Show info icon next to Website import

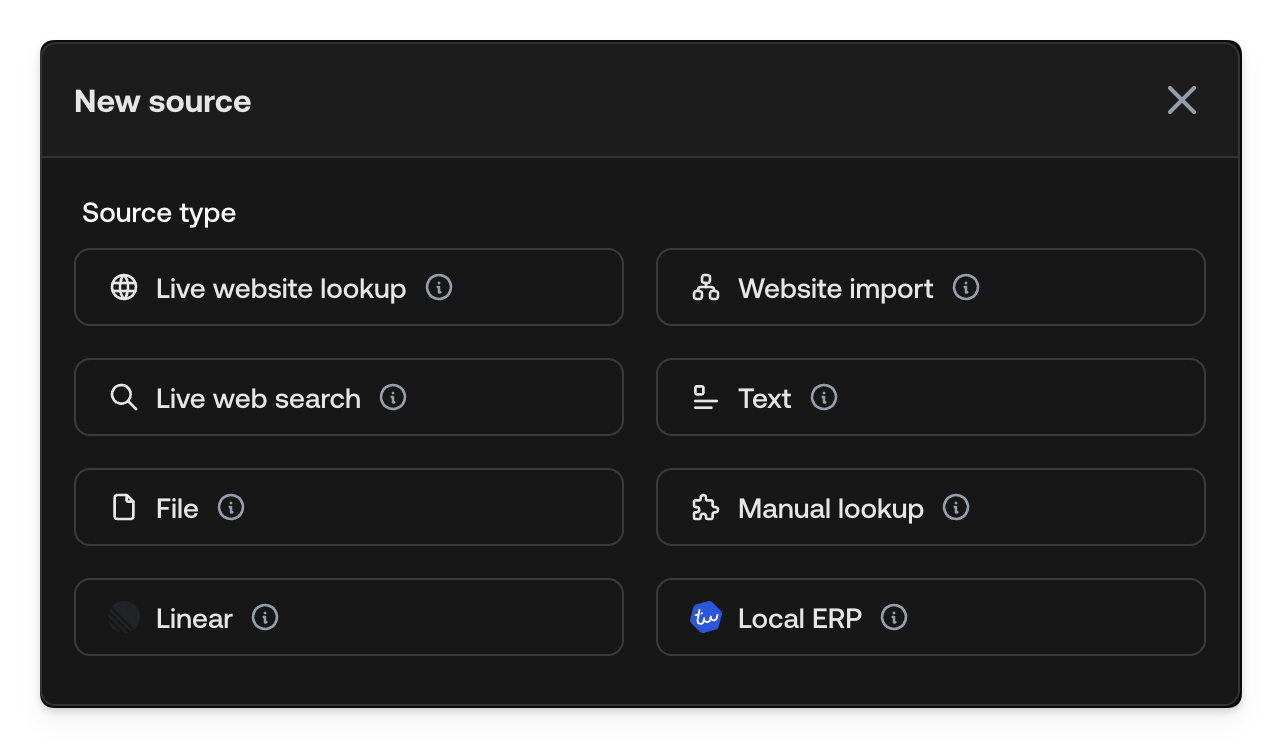966,287
